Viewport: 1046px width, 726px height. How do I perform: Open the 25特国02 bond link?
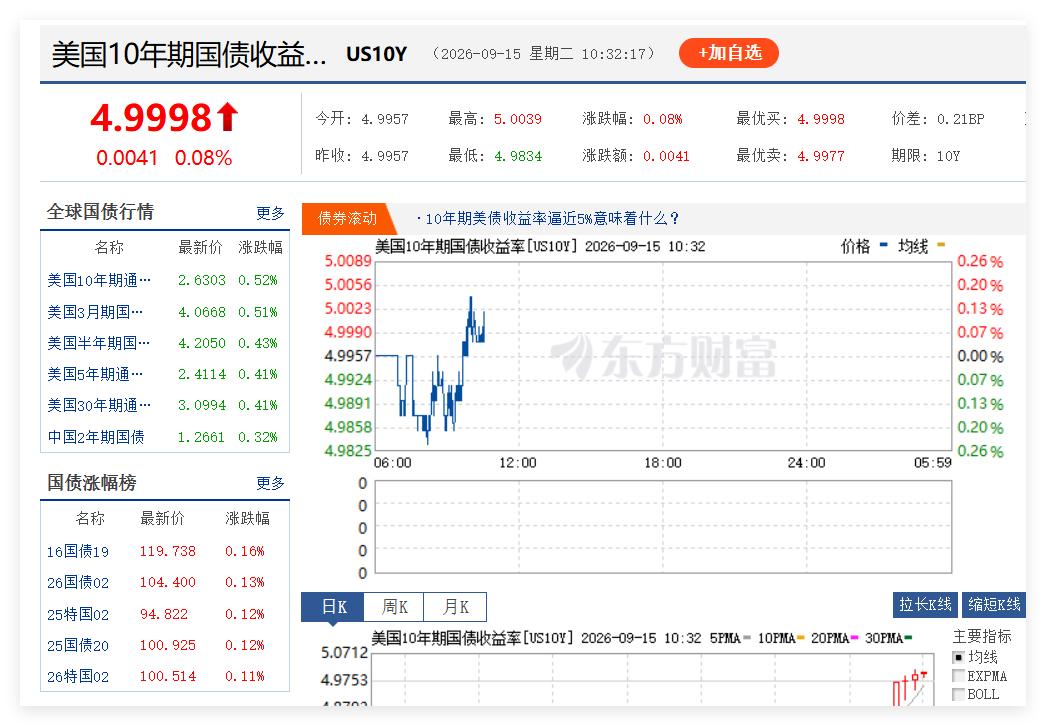77,614
